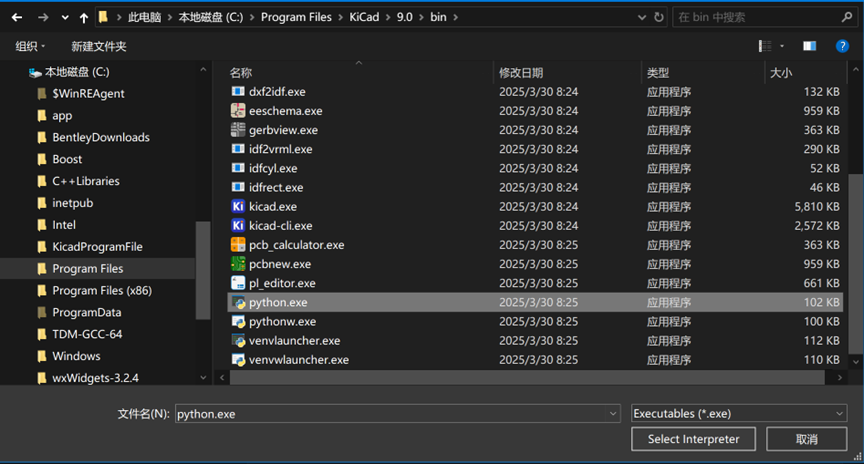Refresh the bin folder view

(x=658, y=17)
